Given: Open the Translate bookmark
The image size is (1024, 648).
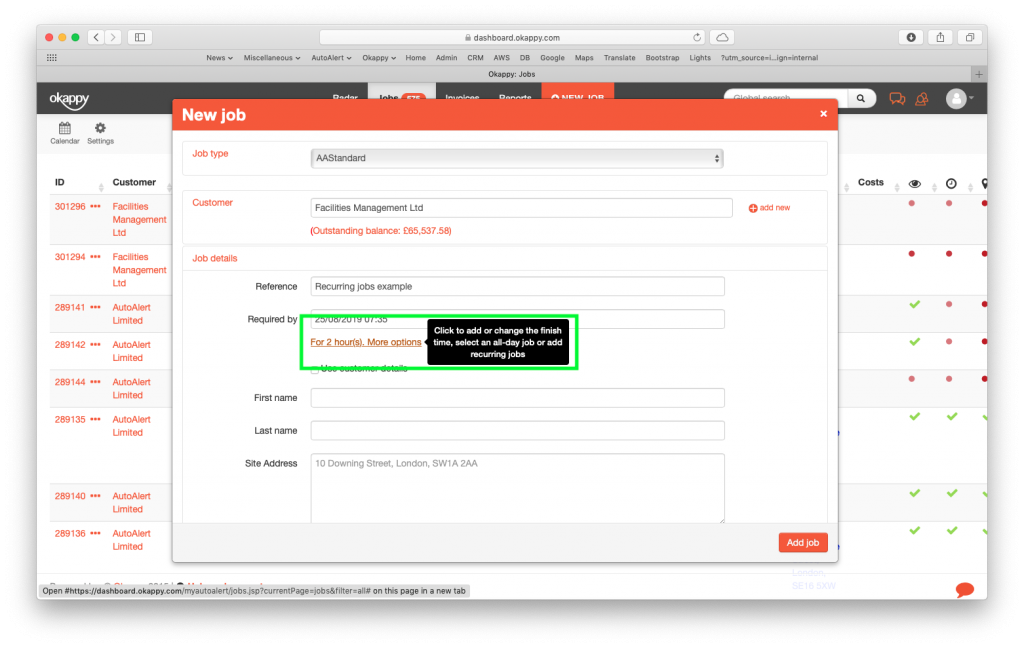Looking at the screenshot, I should tap(620, 57).
